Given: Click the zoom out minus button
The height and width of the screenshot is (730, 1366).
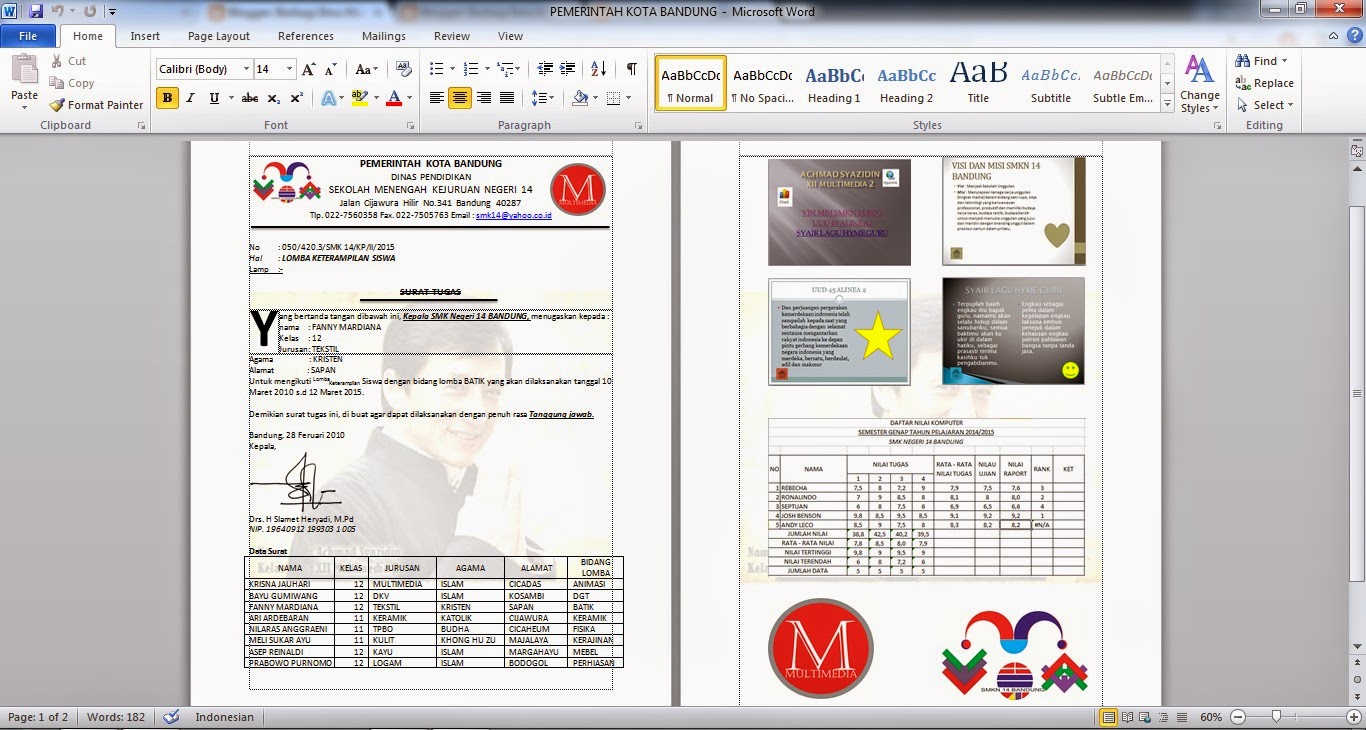Looking at the screenshot, I should coord(1237,717).
